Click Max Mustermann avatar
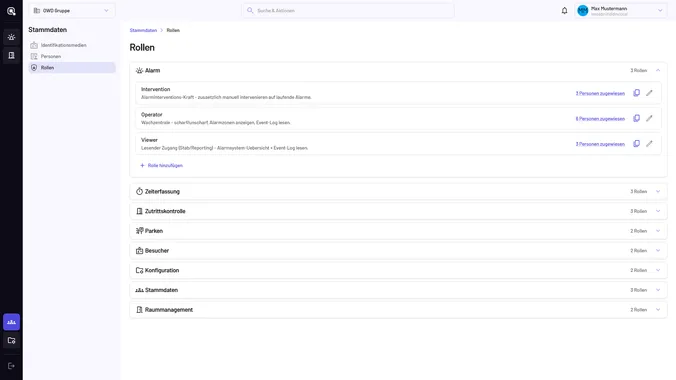 coord(582,11)
